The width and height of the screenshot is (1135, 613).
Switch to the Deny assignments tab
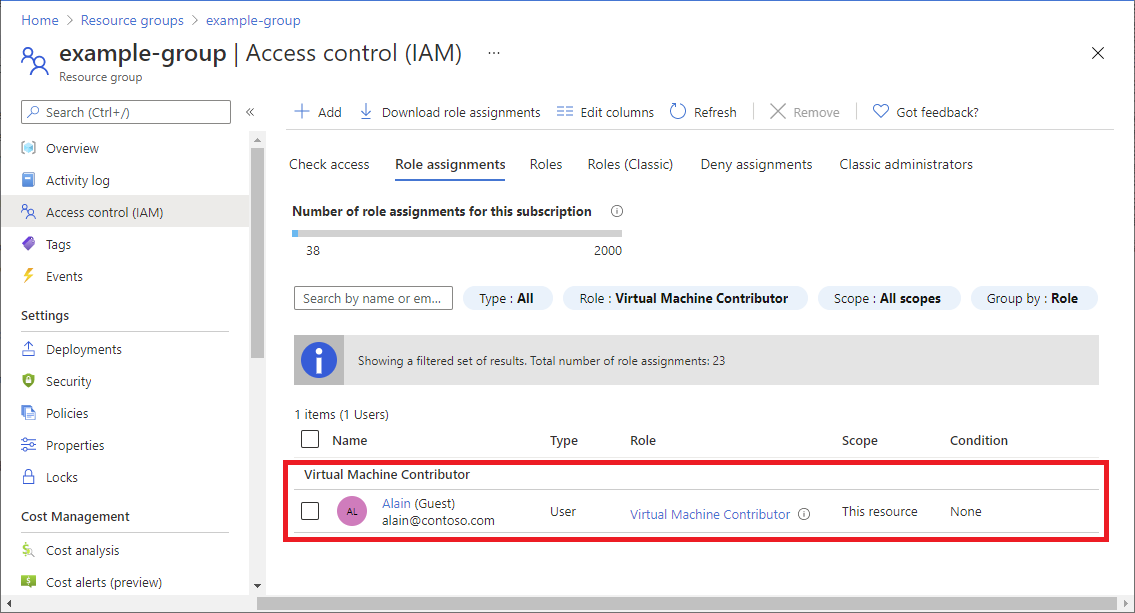click(x=756, y=164)
